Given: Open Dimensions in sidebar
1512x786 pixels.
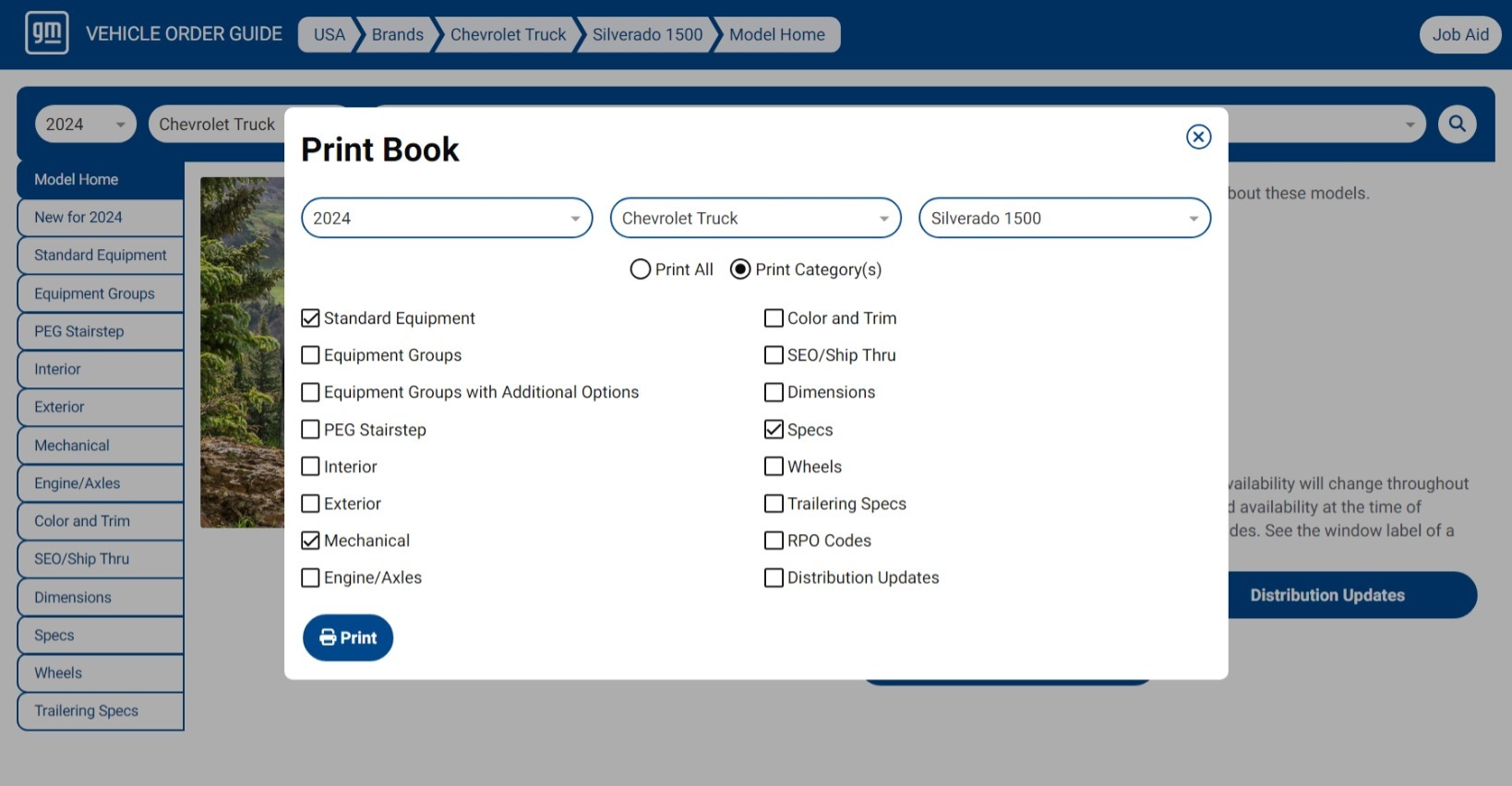Looking at the screenshot, I should pyautogui.click(x=101, y=598).
